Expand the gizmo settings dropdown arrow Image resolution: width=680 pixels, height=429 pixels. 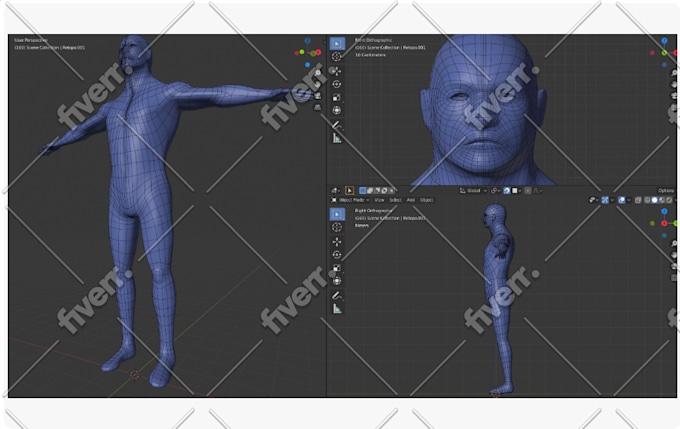[x=612, y=200]
